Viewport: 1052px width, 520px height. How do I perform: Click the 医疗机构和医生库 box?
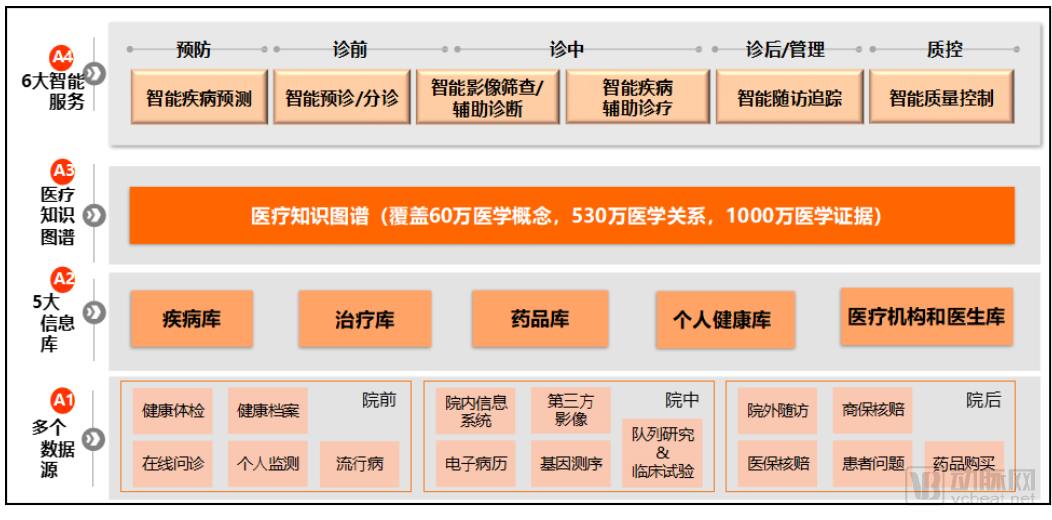coord(927,317)
